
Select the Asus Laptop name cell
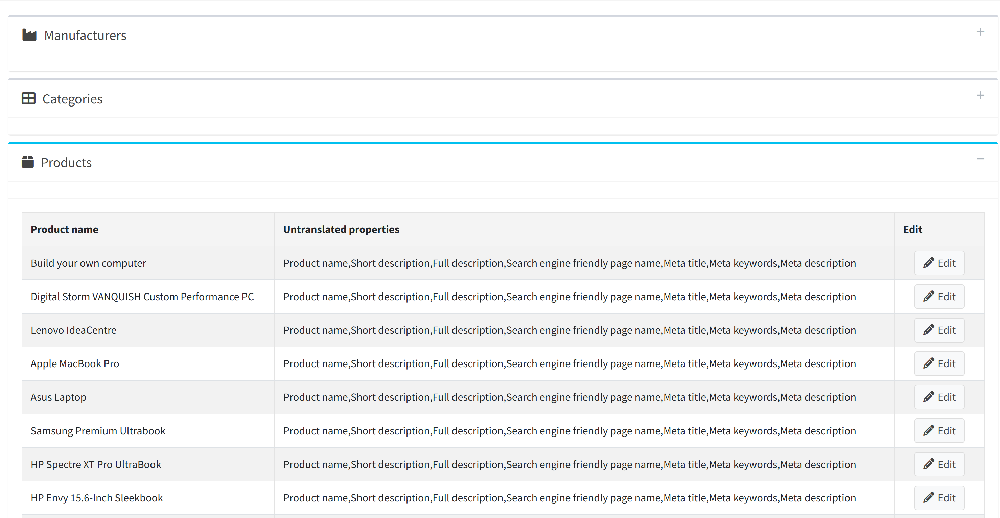(x=148, y=397)
